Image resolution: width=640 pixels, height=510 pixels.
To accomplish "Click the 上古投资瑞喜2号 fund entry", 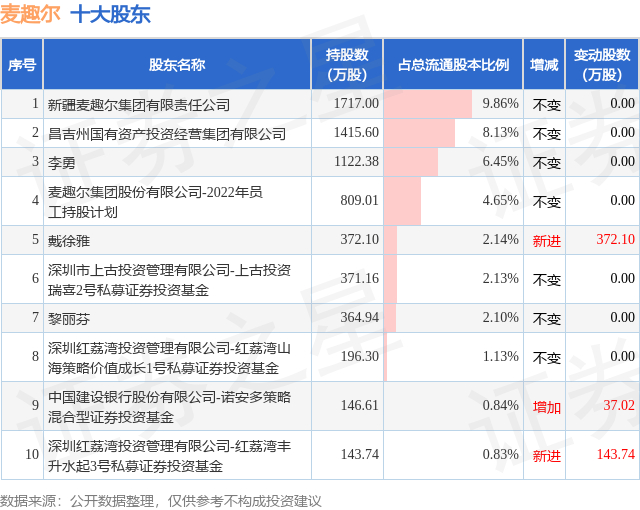I will [169, 280].
